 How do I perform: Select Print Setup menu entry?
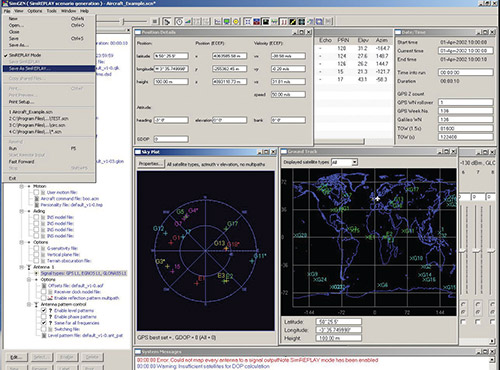tap(49, 102)
